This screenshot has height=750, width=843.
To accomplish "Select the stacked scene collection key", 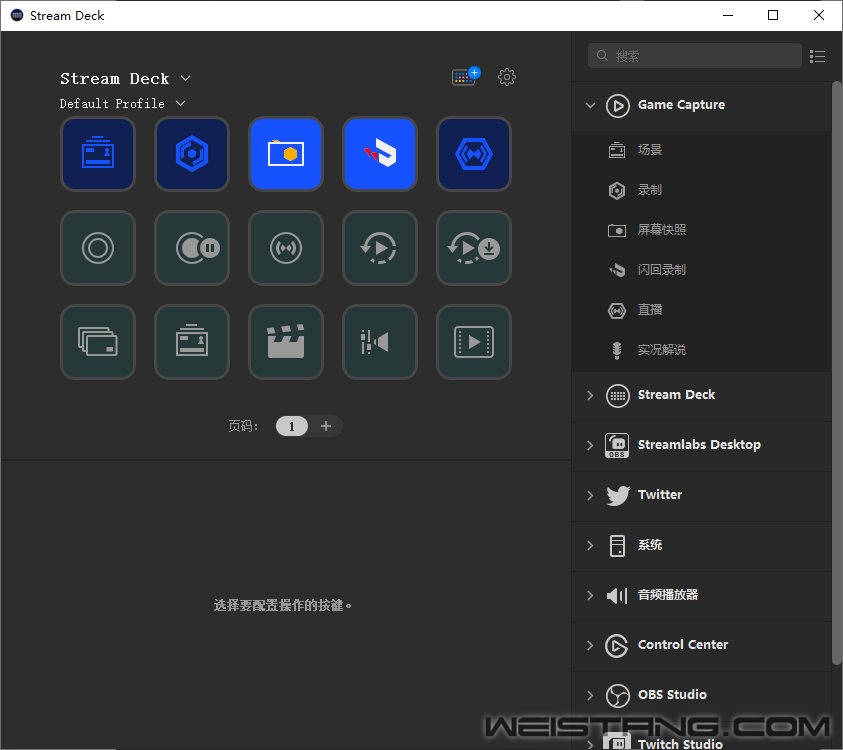I will tap(98, 342).
